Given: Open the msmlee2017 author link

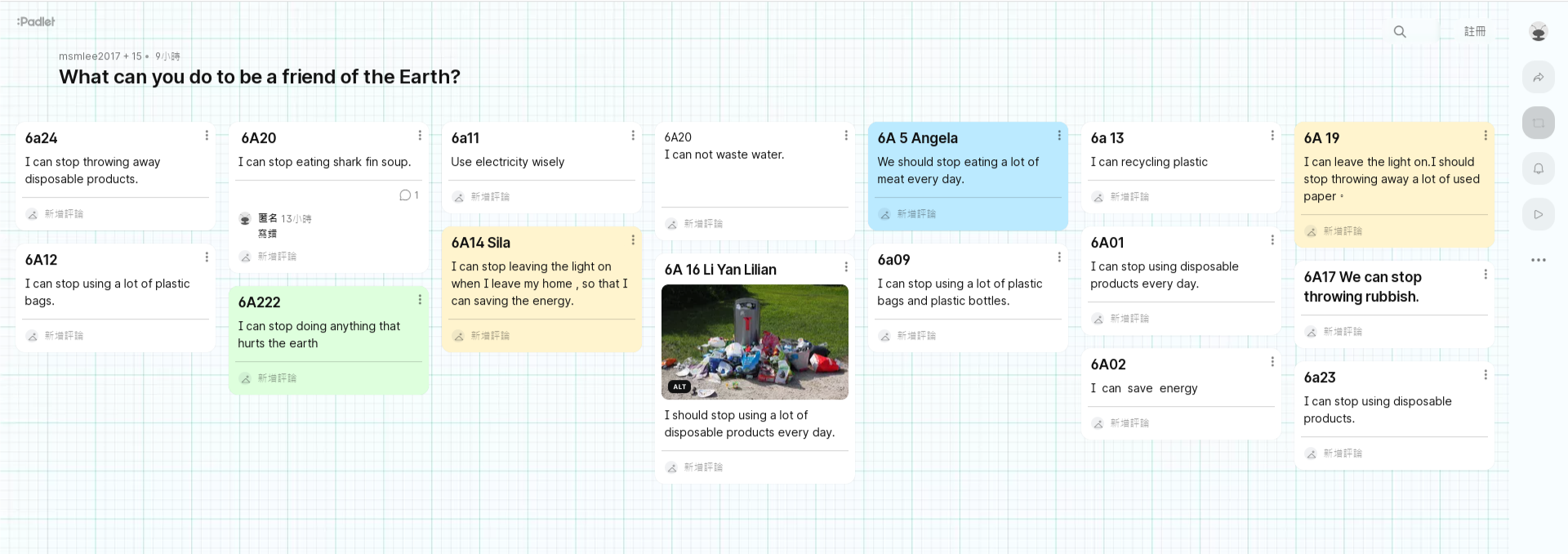Looking at the screenshot, I should 89,56.
